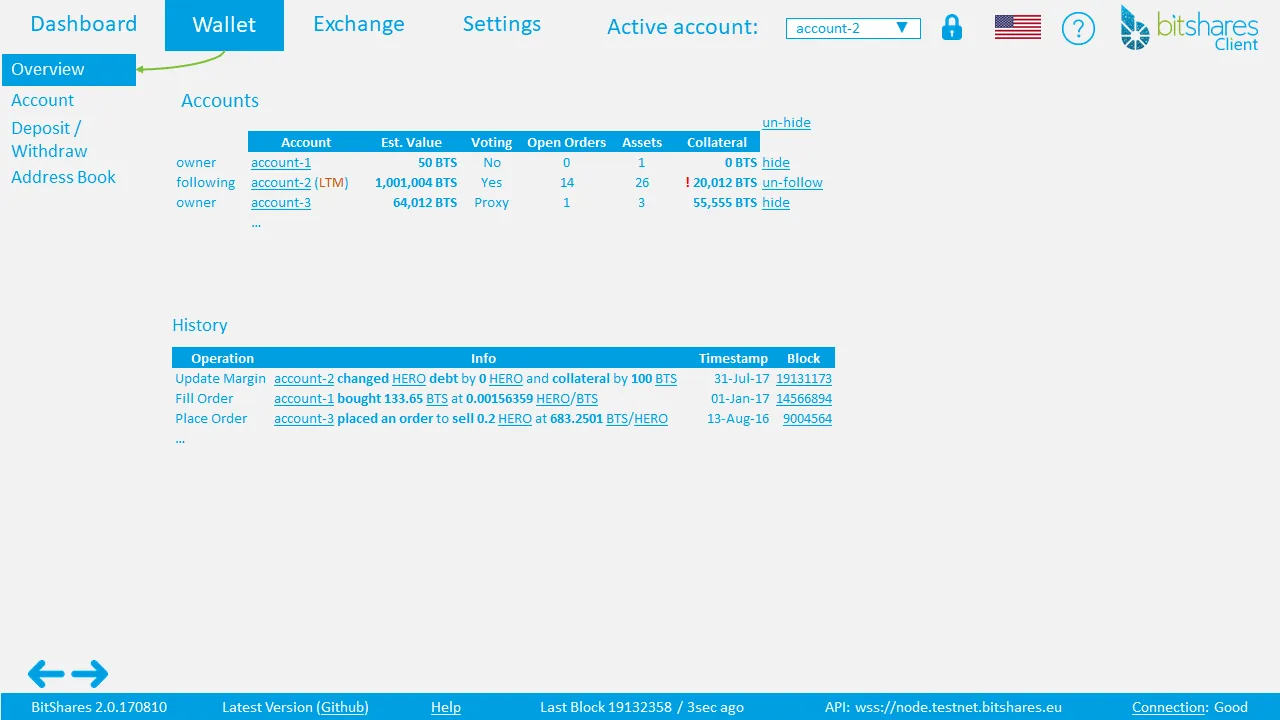
Task: Open account-3 in Place Order history row
Action: pos(304,418)
